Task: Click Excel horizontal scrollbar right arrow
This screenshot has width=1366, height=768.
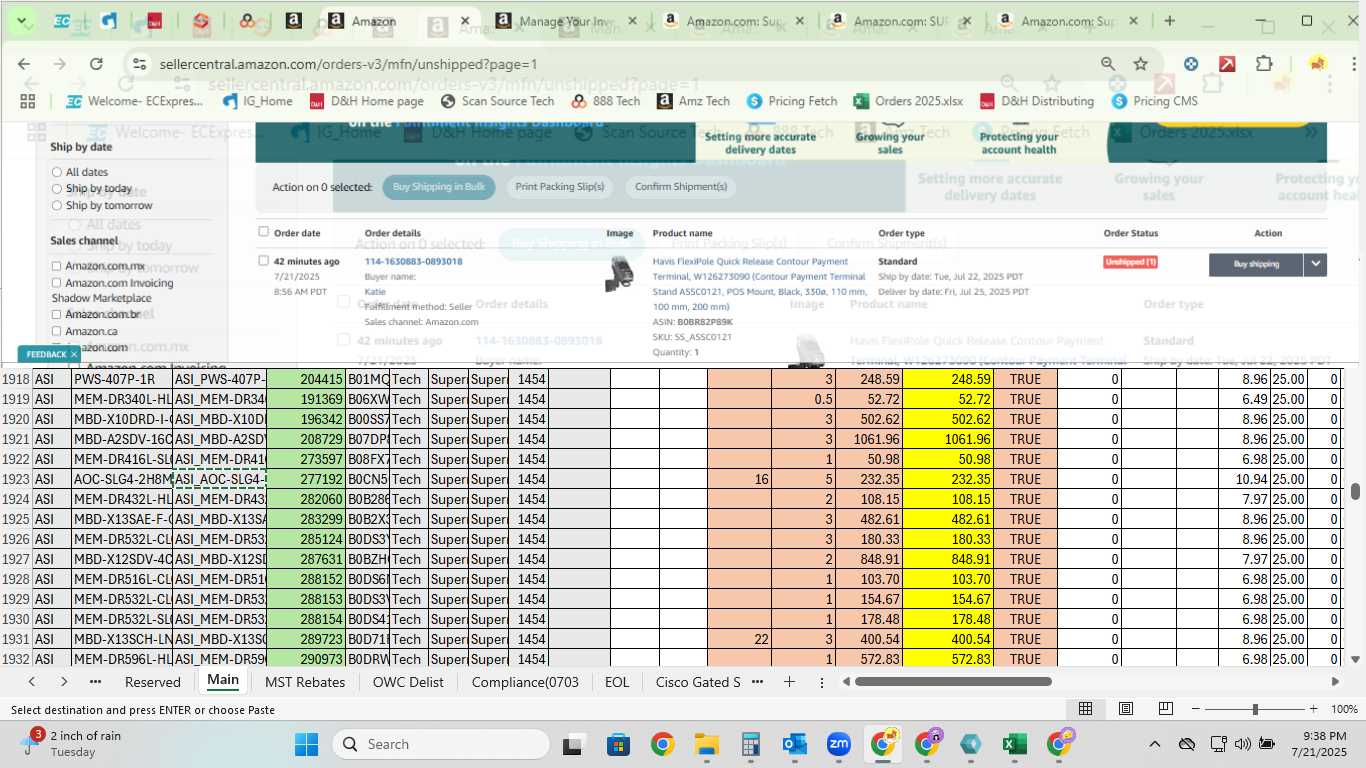Action: coord(1335,682)
